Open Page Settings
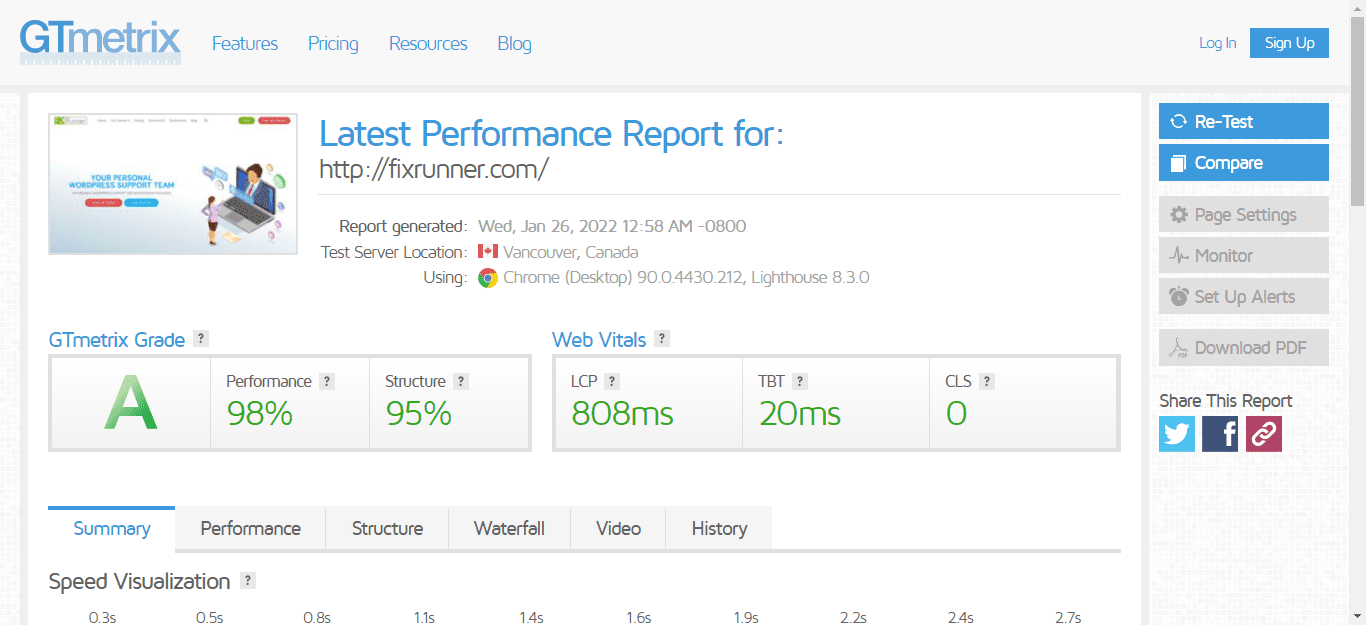The height and width of the screenshot is (625, 1366). (x=1244, y=215)
